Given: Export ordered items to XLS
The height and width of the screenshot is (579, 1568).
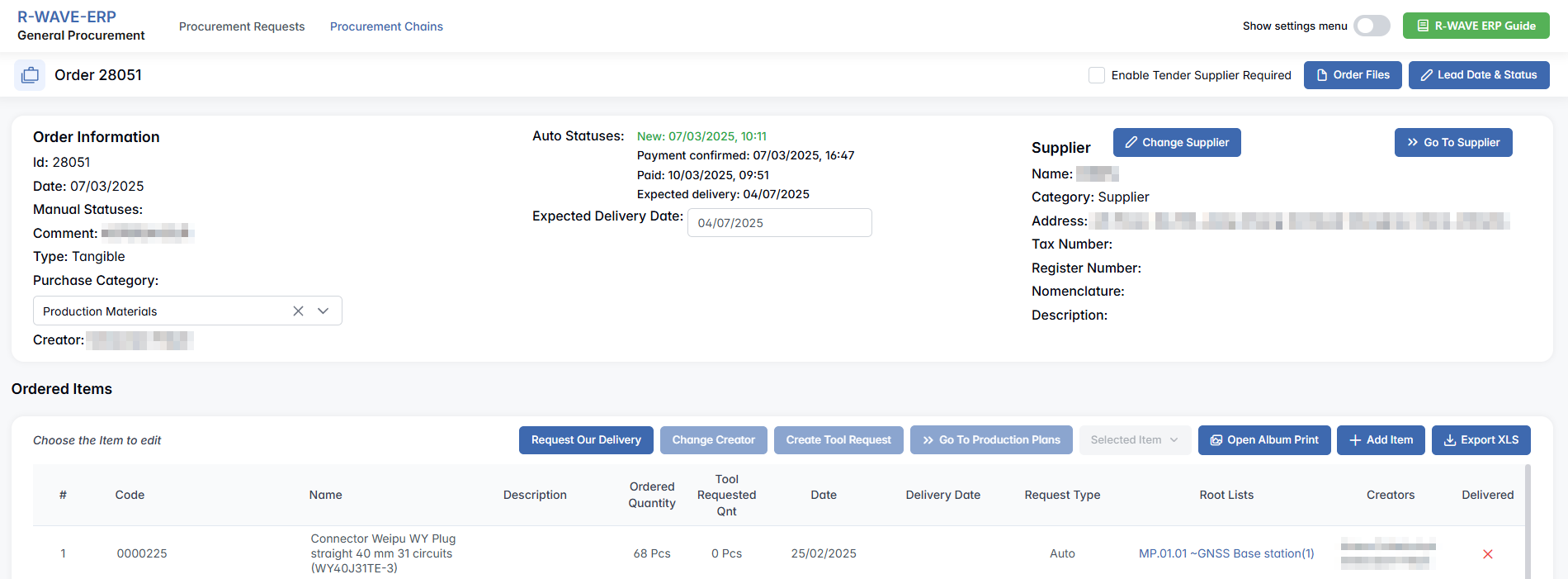Looking at the screenshot, I should coord(1481,440).
